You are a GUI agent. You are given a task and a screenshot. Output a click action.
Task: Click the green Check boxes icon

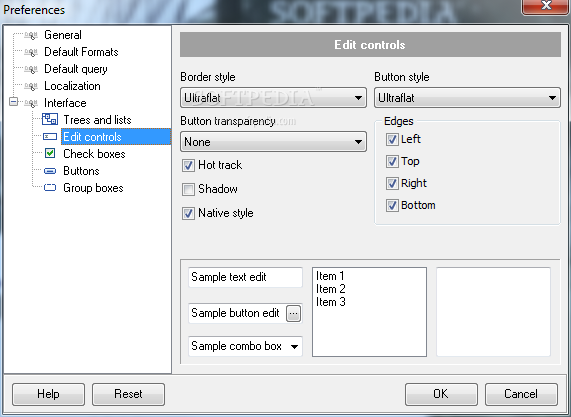tap(50, 153)
